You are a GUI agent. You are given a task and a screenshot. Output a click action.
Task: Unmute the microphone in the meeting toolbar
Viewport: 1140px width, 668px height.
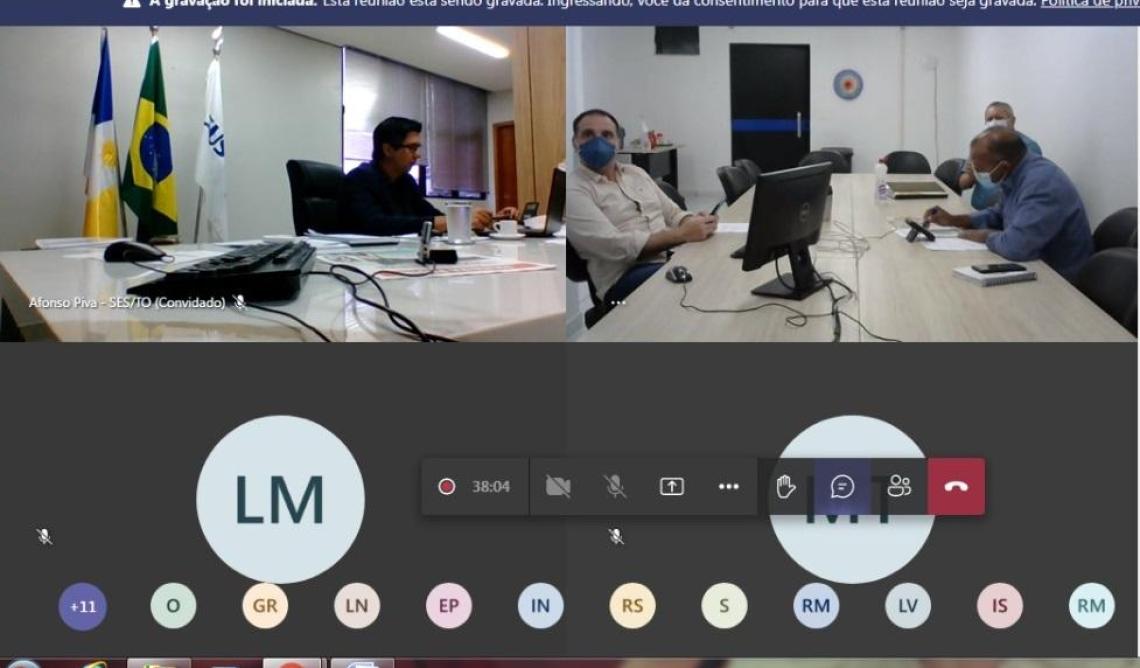(615, 486)
